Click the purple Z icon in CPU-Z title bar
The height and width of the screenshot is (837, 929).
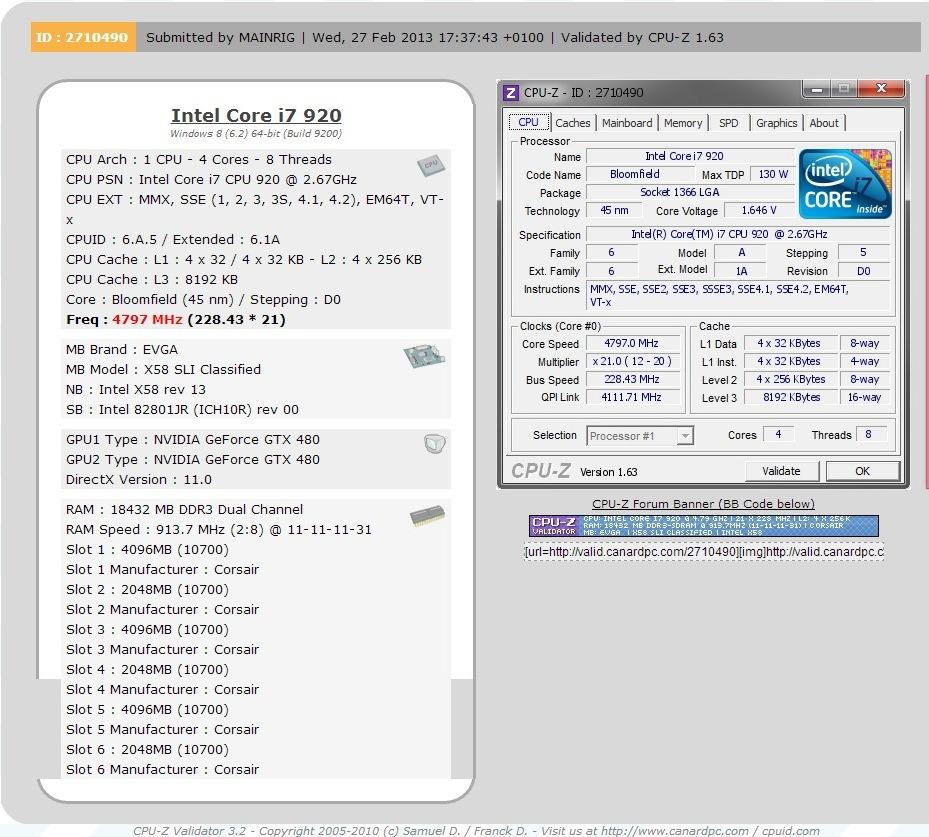510,93
